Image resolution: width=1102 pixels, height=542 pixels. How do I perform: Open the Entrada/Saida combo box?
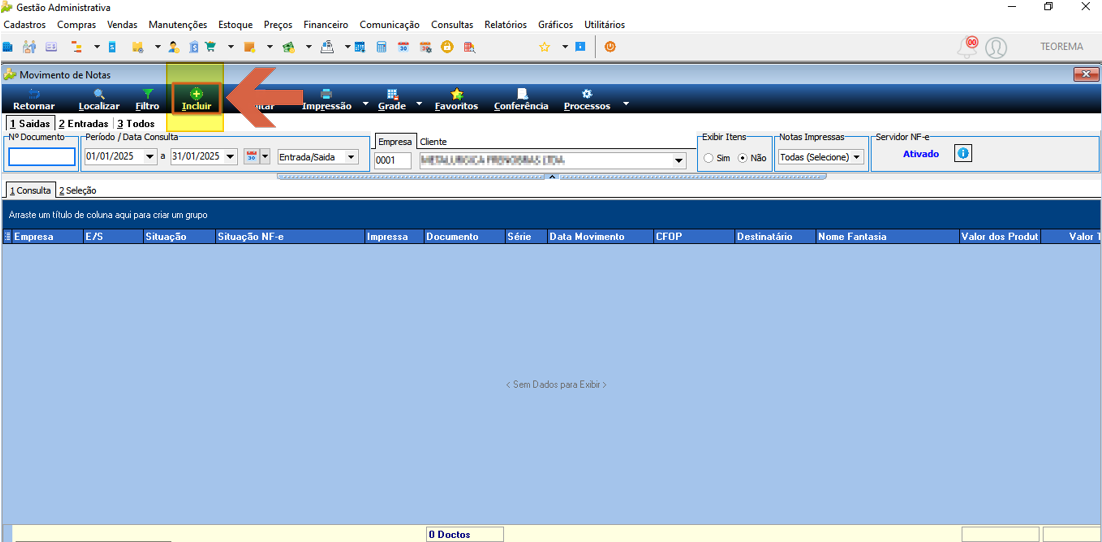[x=318, y=157]
